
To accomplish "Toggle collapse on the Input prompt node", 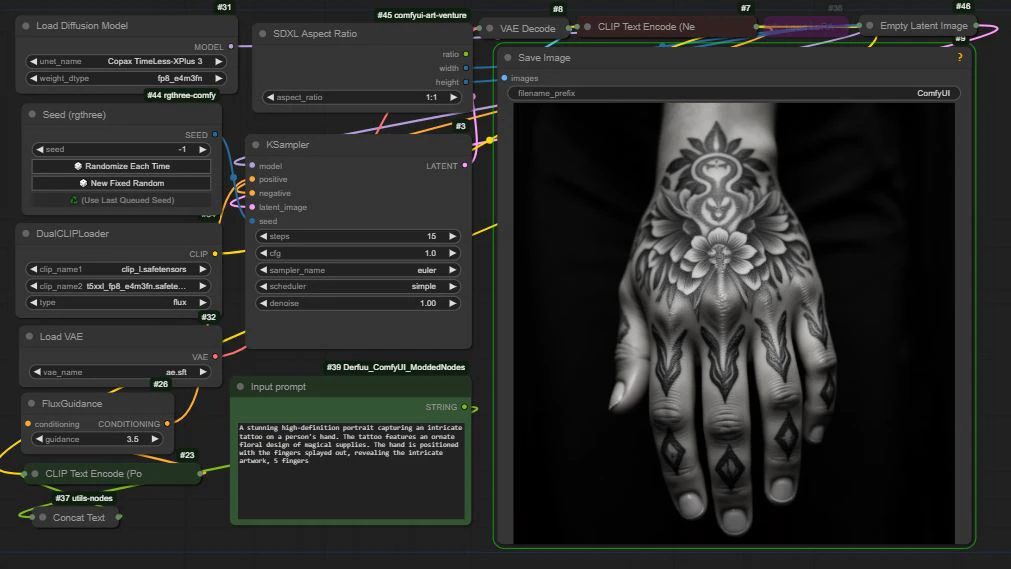I will click(240, 387).
